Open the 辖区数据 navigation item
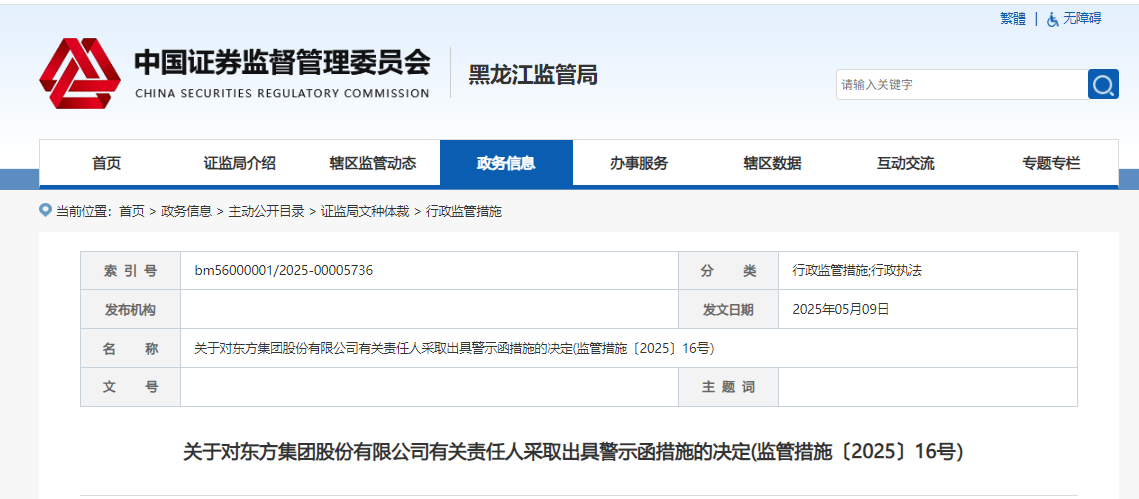 [x=772, y=164]
